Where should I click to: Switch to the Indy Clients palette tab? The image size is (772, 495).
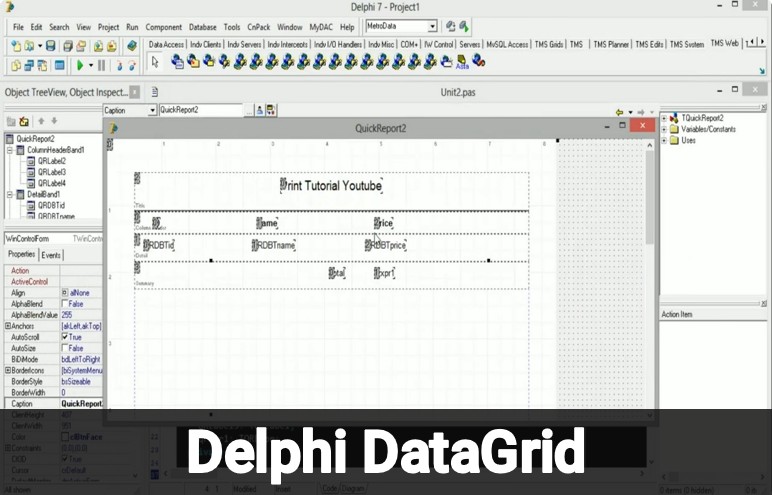(x=205, y=44)
